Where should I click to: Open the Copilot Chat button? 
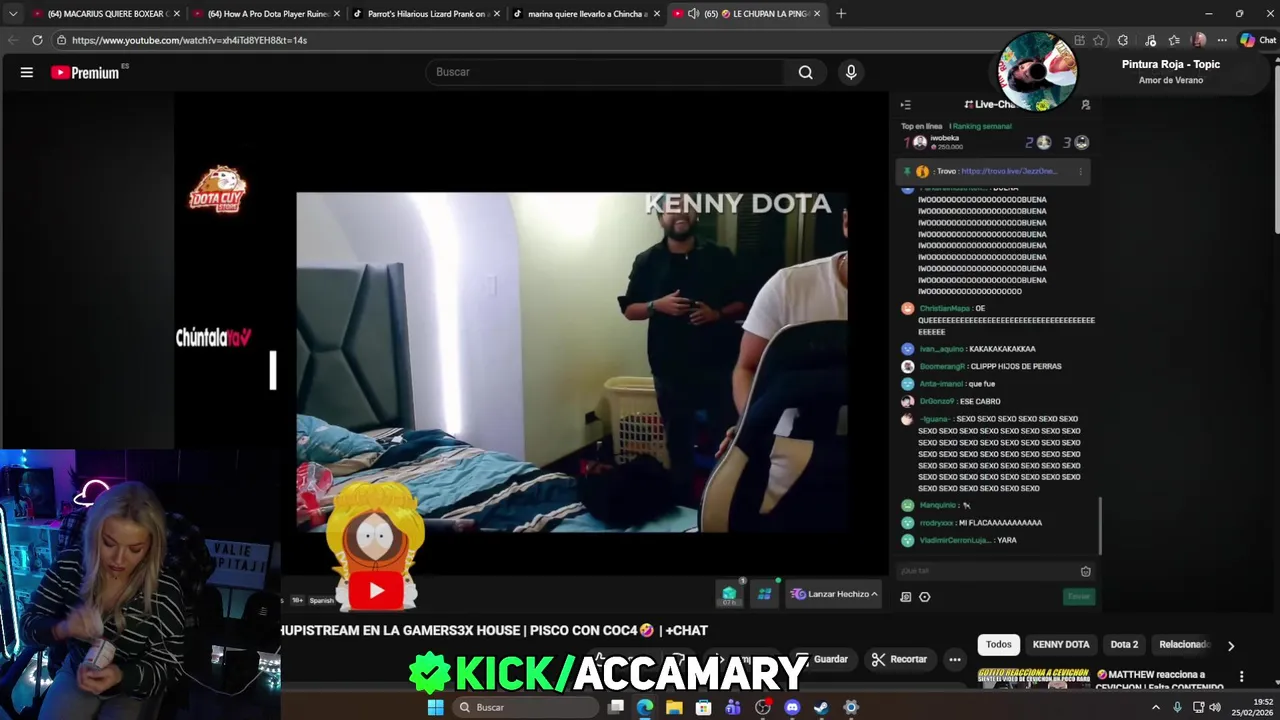(x=1258, y=40)
